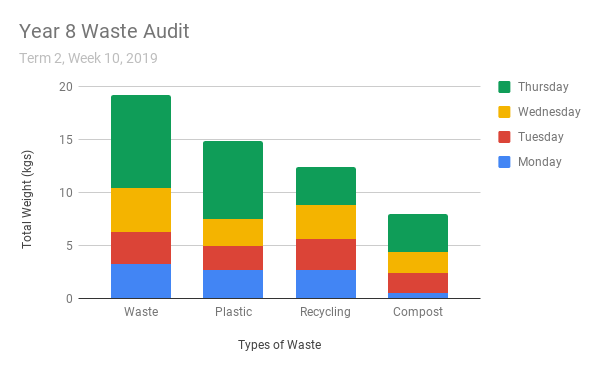Click the Plastic category axis label
This screenshot has width=600, height=371.
(233, 312)
